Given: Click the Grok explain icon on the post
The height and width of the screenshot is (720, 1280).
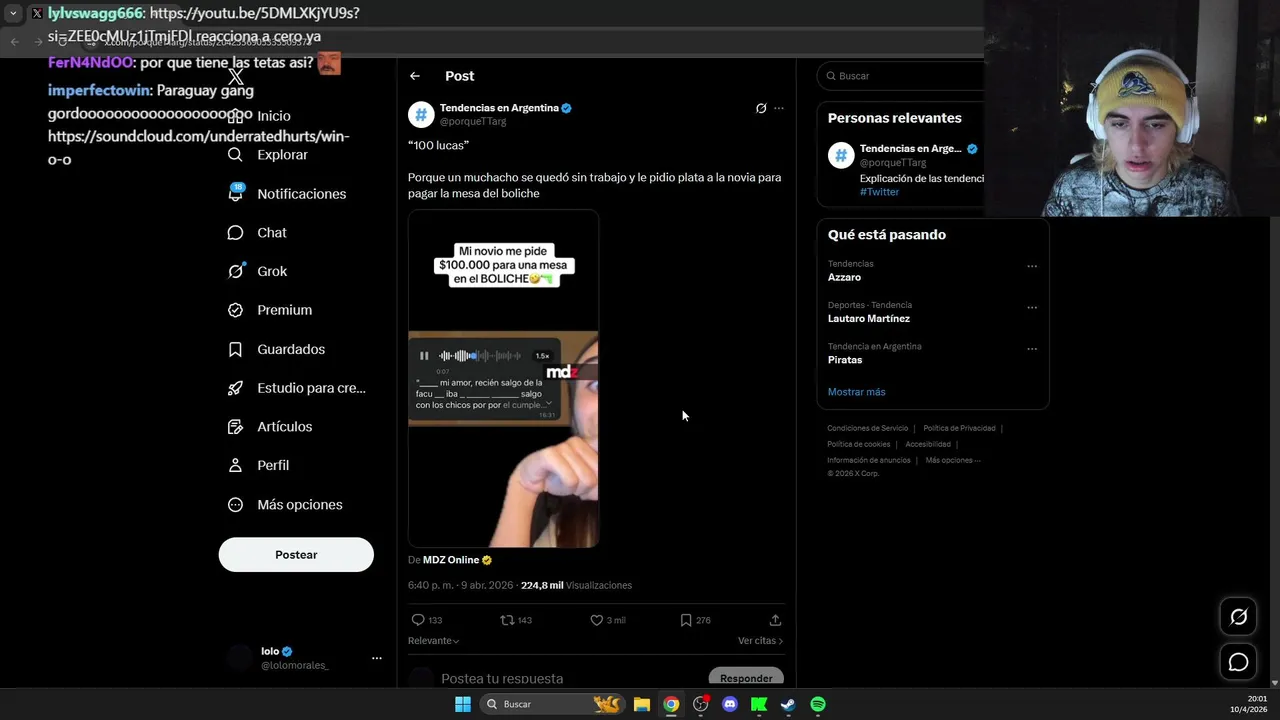Looking at the screenshot, I should pos(761,108).
